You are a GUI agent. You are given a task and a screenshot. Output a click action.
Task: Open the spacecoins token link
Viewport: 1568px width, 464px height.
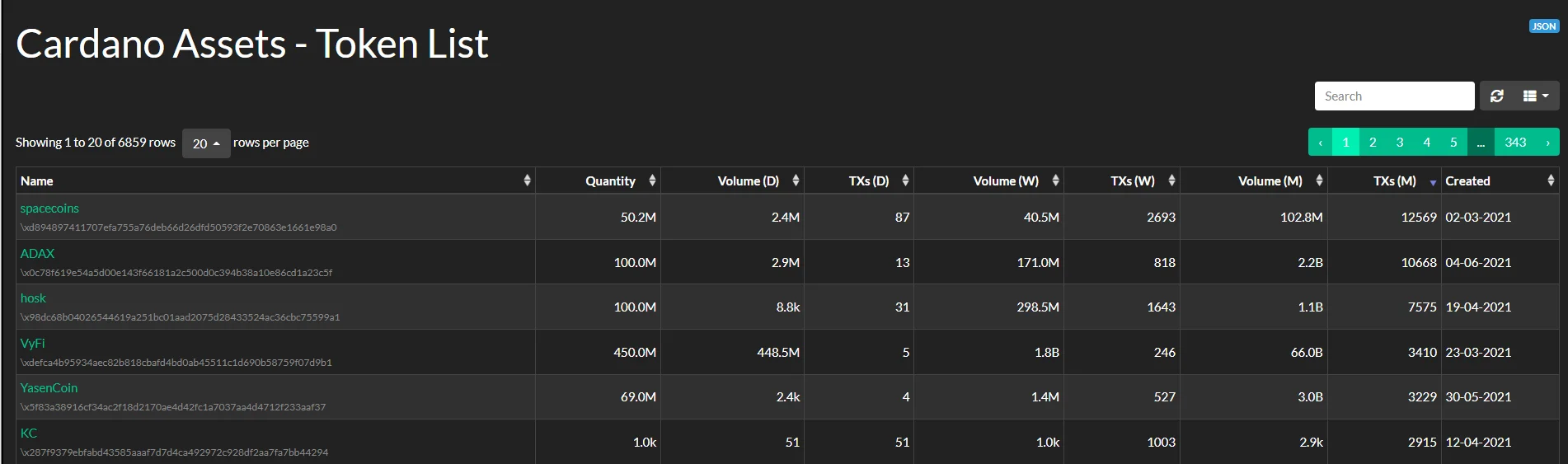click(49, 209)
